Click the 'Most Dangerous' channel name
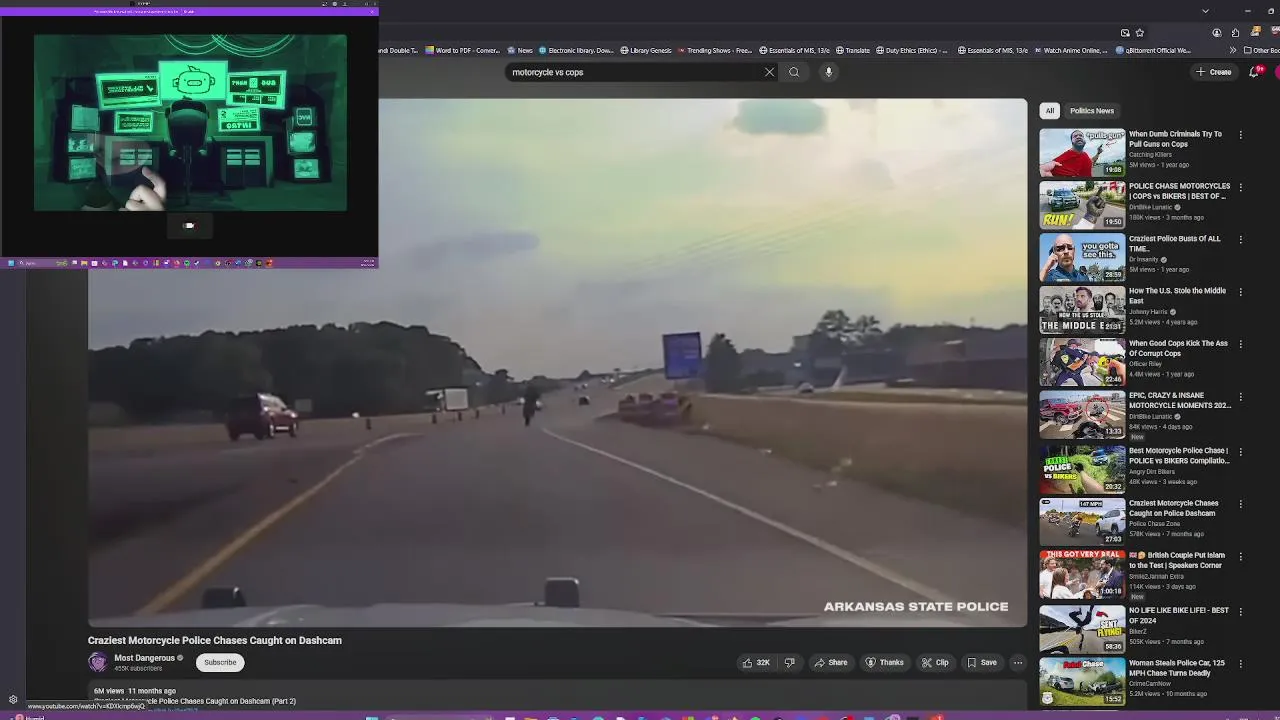The image size is (1280, 720). click(x=144, y=658)
